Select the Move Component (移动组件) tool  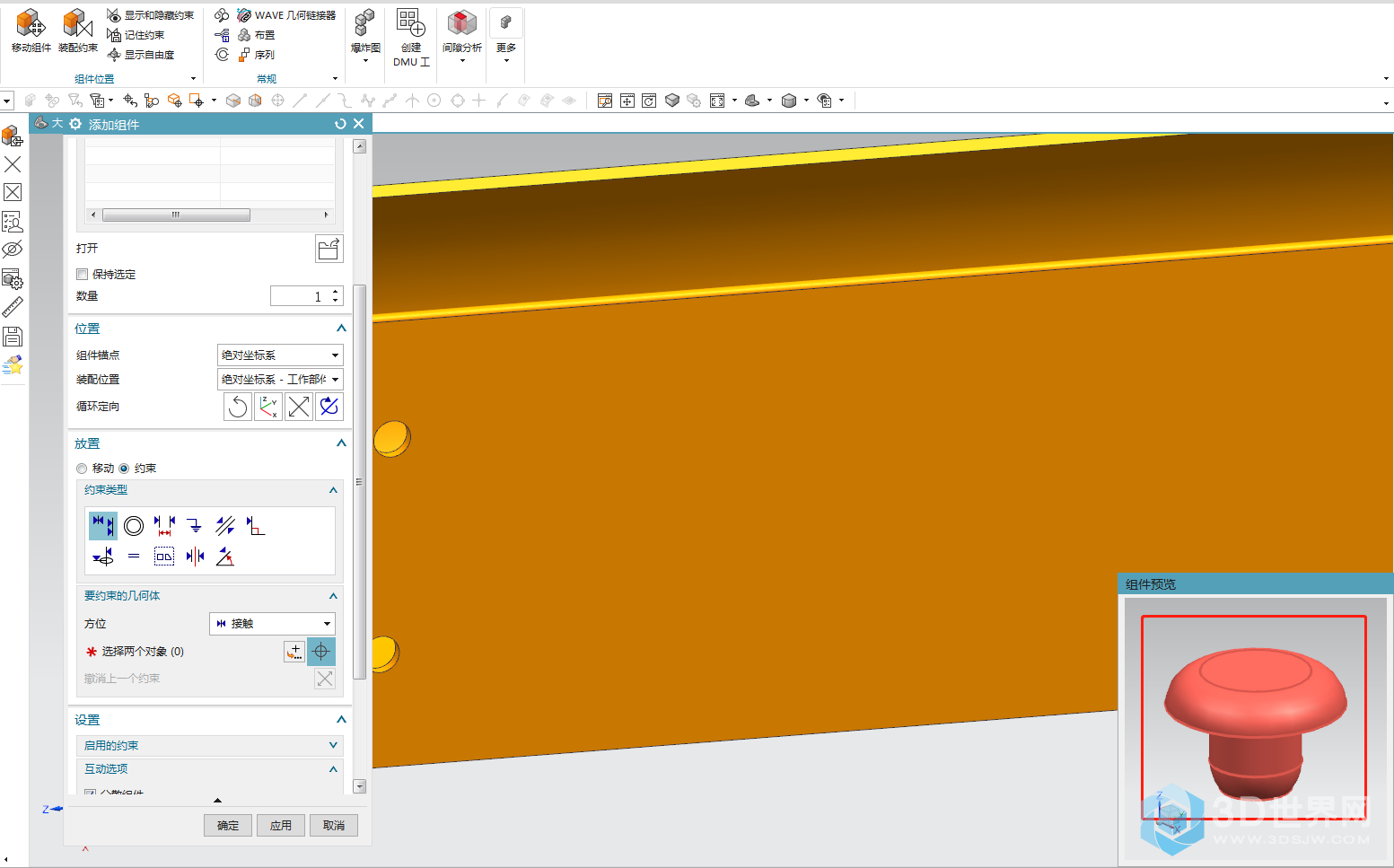(x=31, y=31)
